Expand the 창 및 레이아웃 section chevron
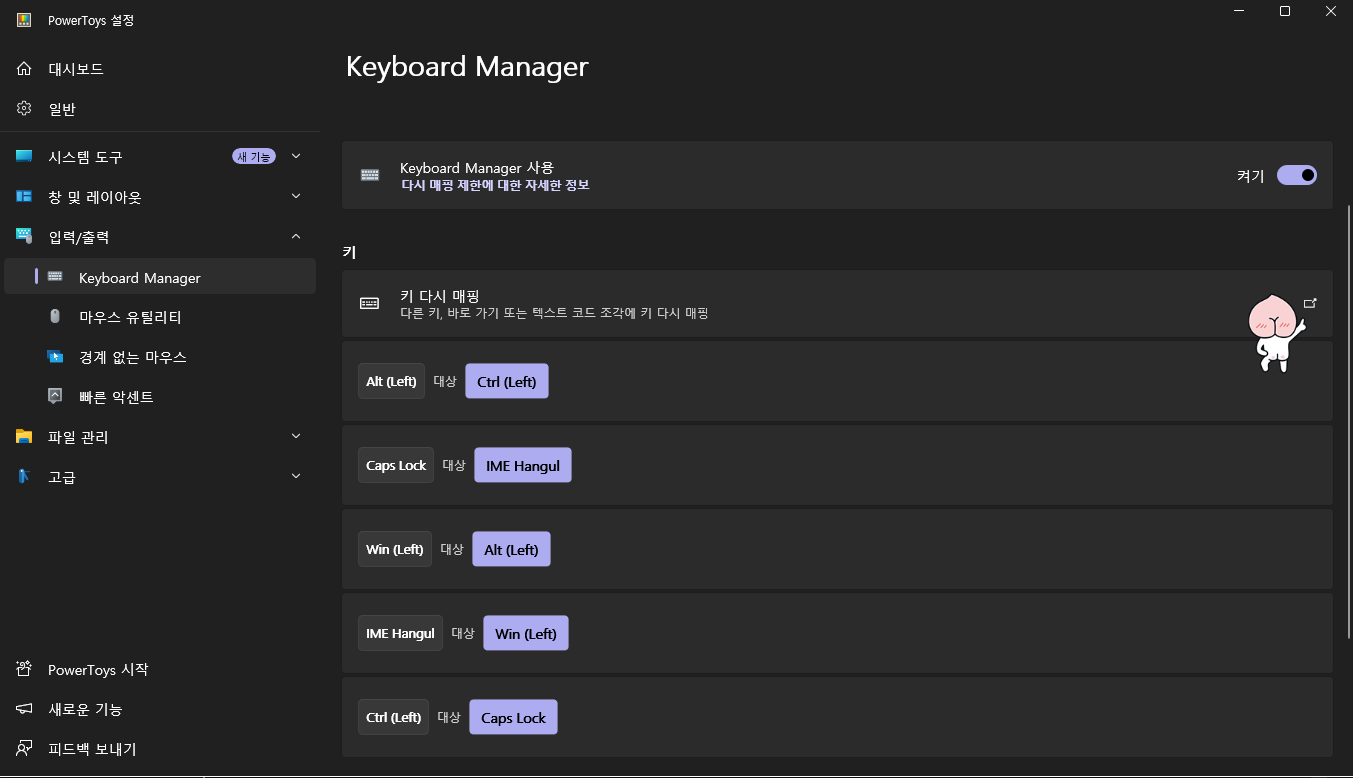 pos(295,197)
